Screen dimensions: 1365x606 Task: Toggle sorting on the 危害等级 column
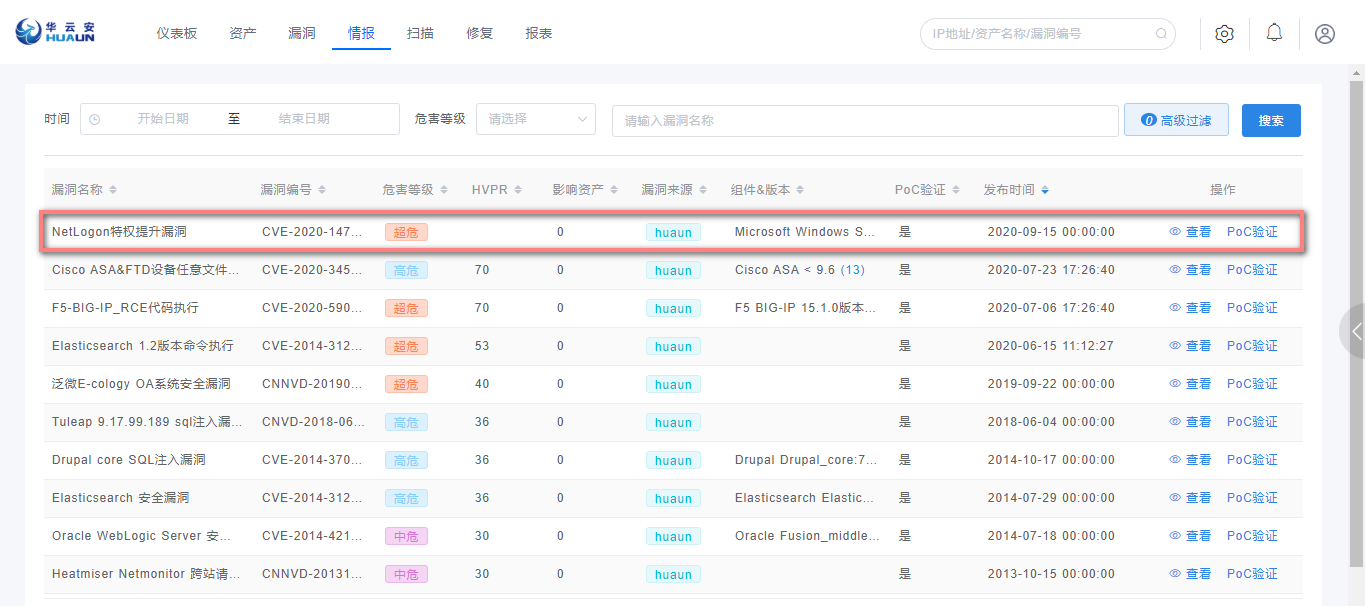tap(443, 188)
